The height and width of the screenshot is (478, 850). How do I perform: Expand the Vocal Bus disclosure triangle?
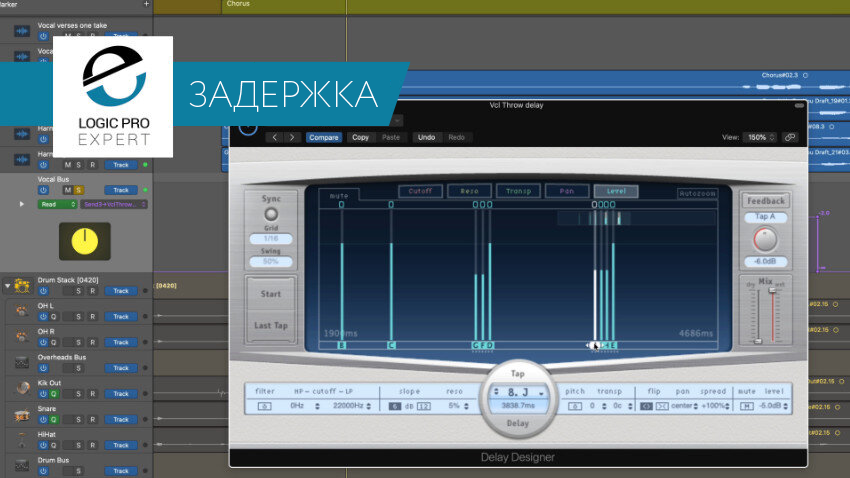pos(22,204)
